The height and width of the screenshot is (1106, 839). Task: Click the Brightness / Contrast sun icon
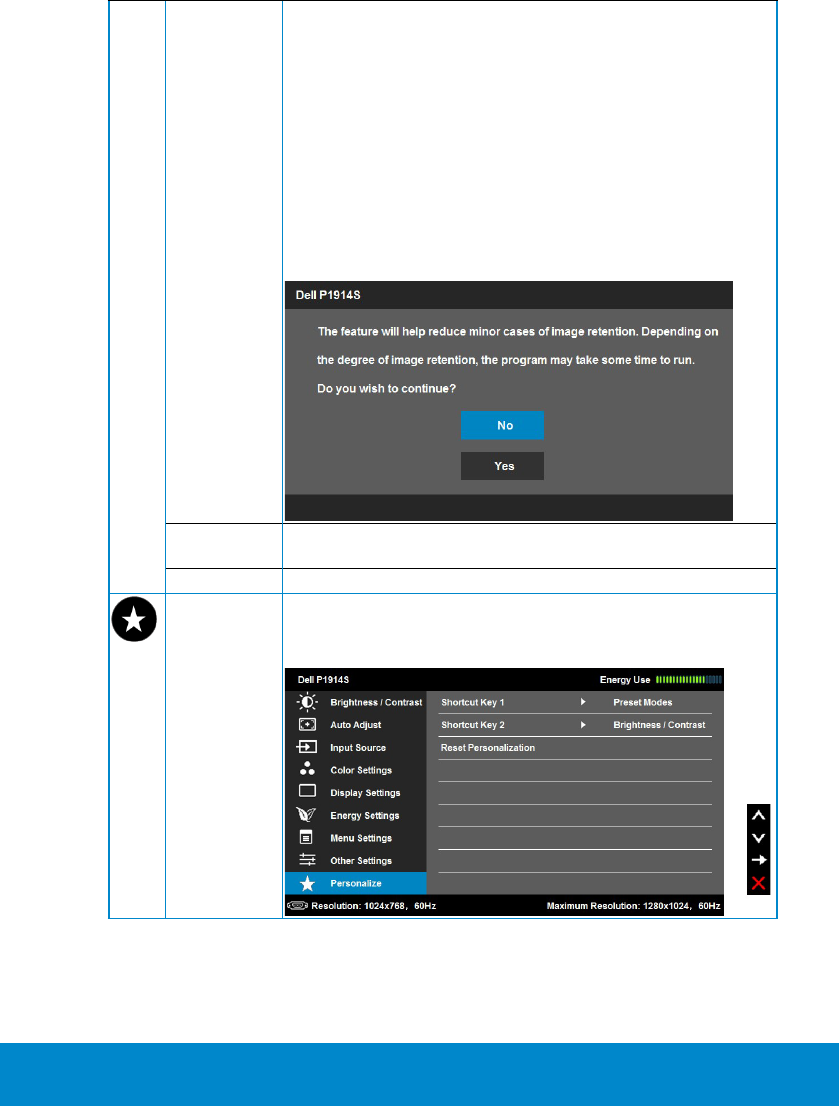click(x=307, y=702)
